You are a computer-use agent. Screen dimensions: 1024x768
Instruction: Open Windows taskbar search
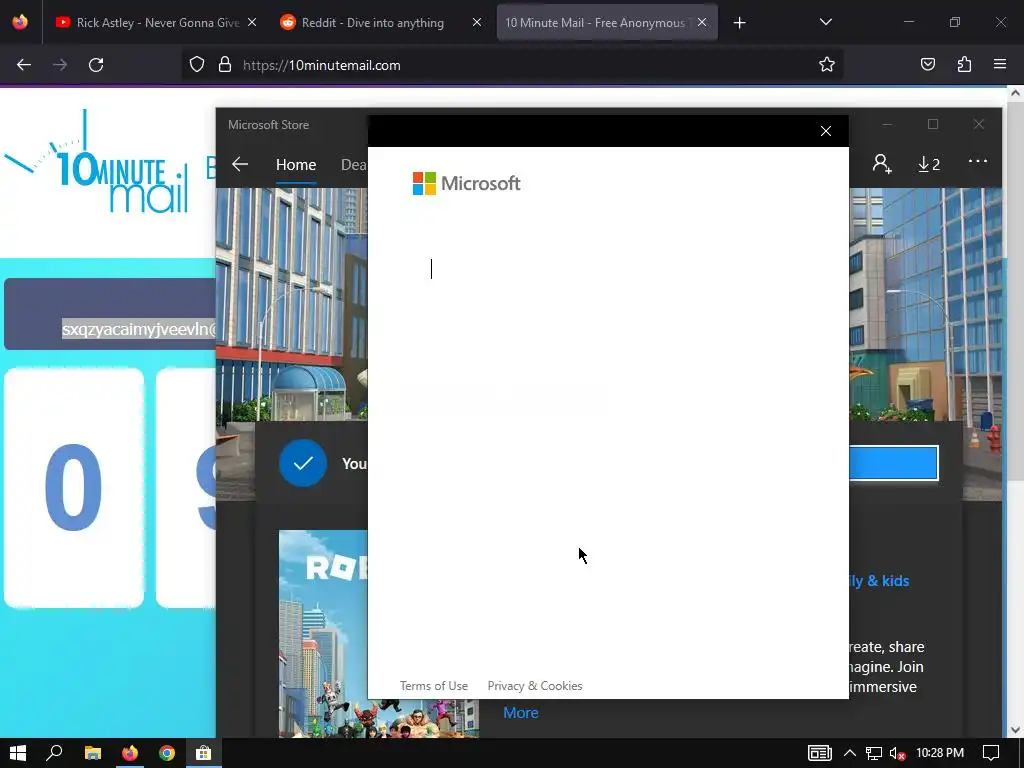[x=54, y=753]
